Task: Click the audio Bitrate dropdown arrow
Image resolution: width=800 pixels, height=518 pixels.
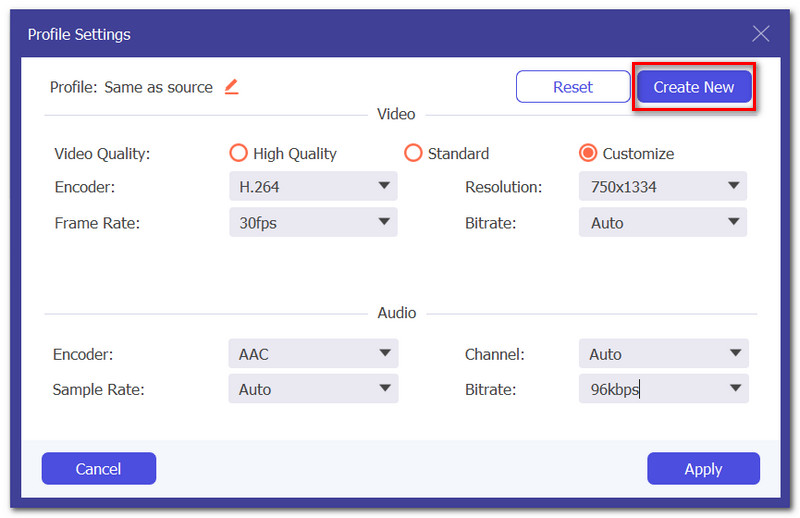Action: tap(735, 388)
